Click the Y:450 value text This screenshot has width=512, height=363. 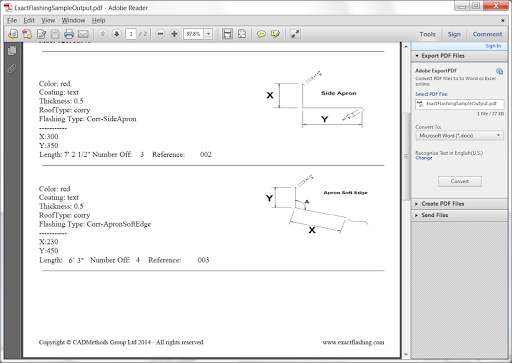coord(49,251)
